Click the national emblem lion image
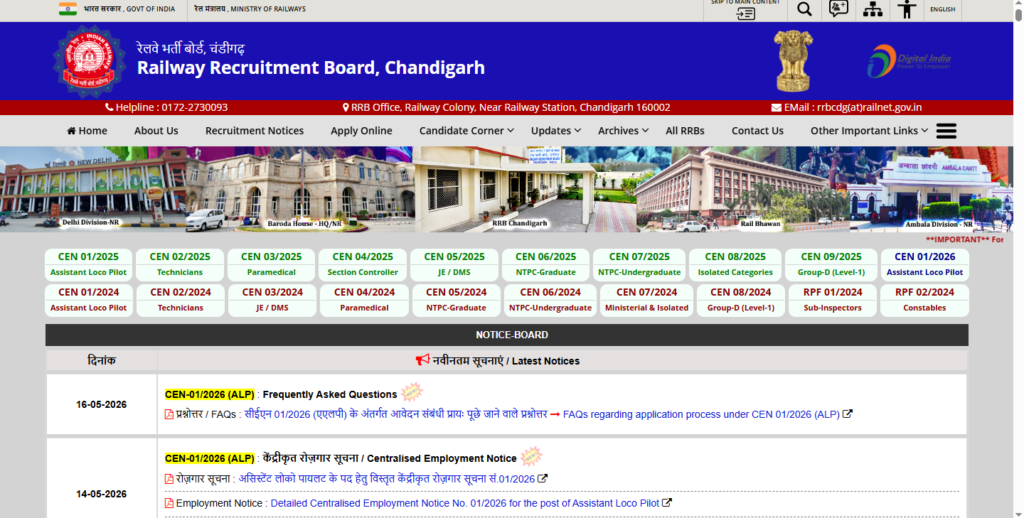 click(x=793, y=61)
